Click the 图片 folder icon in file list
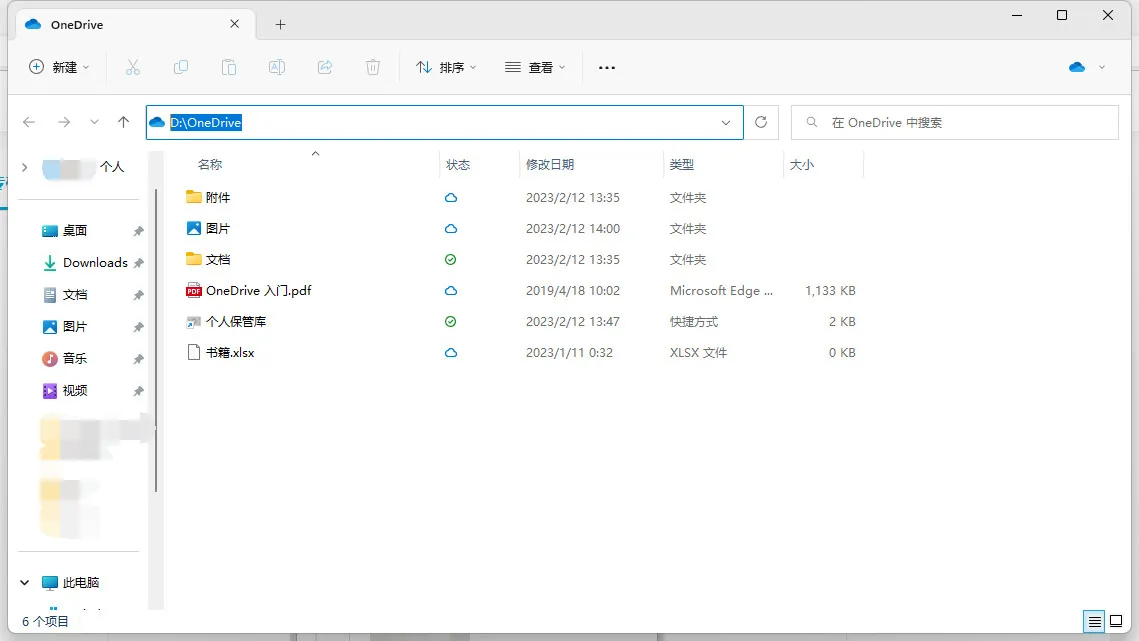This screenshot has height=641, width=1139. point(193,228)
